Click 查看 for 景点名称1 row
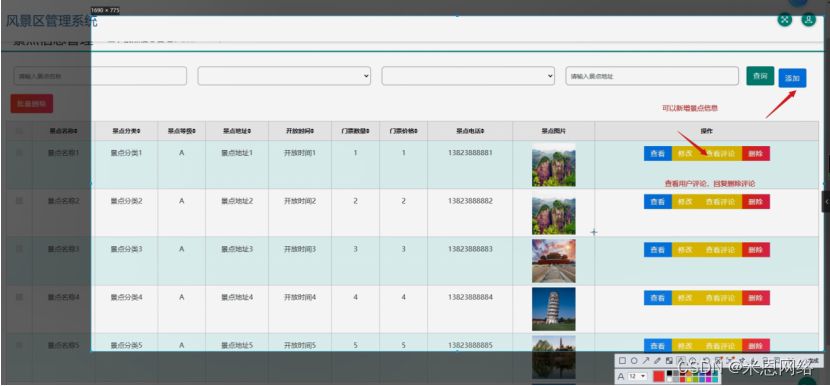 coord(657,154)
